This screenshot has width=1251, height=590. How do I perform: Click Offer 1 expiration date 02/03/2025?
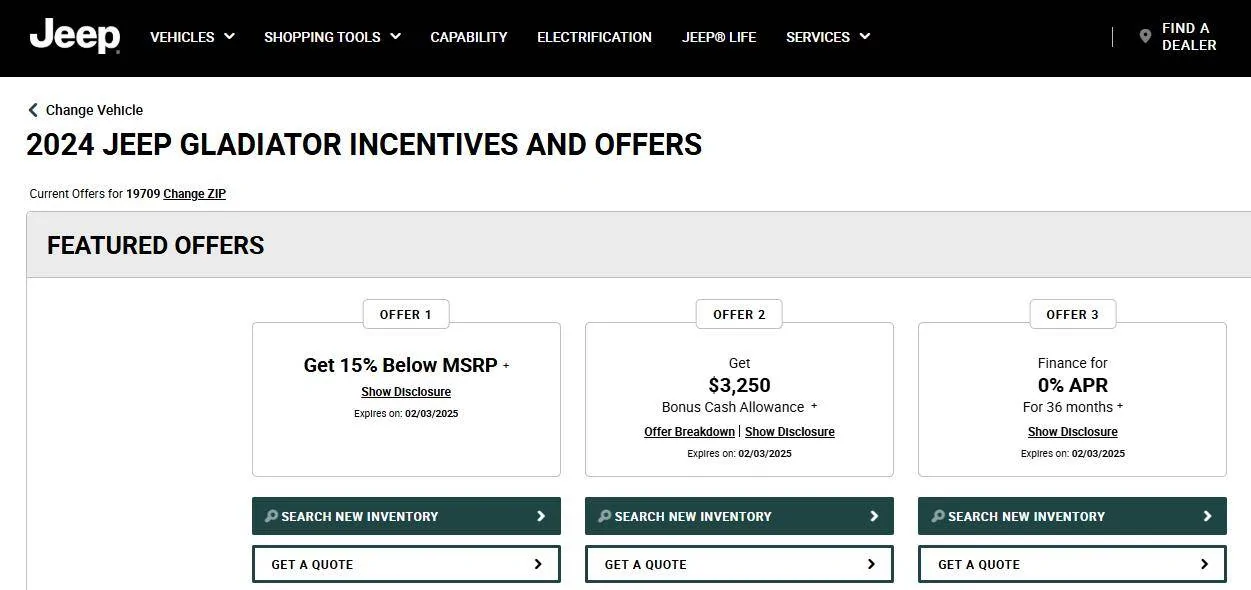point(432,414)
